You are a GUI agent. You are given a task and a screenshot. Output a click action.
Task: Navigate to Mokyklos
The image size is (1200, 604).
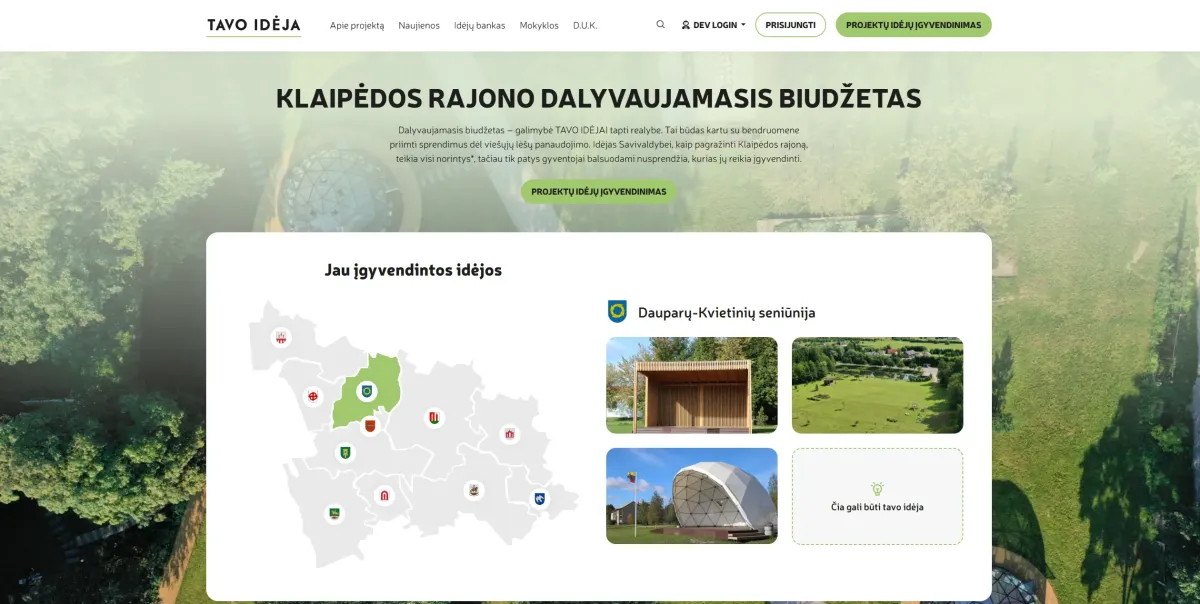(x=539, y=26)
